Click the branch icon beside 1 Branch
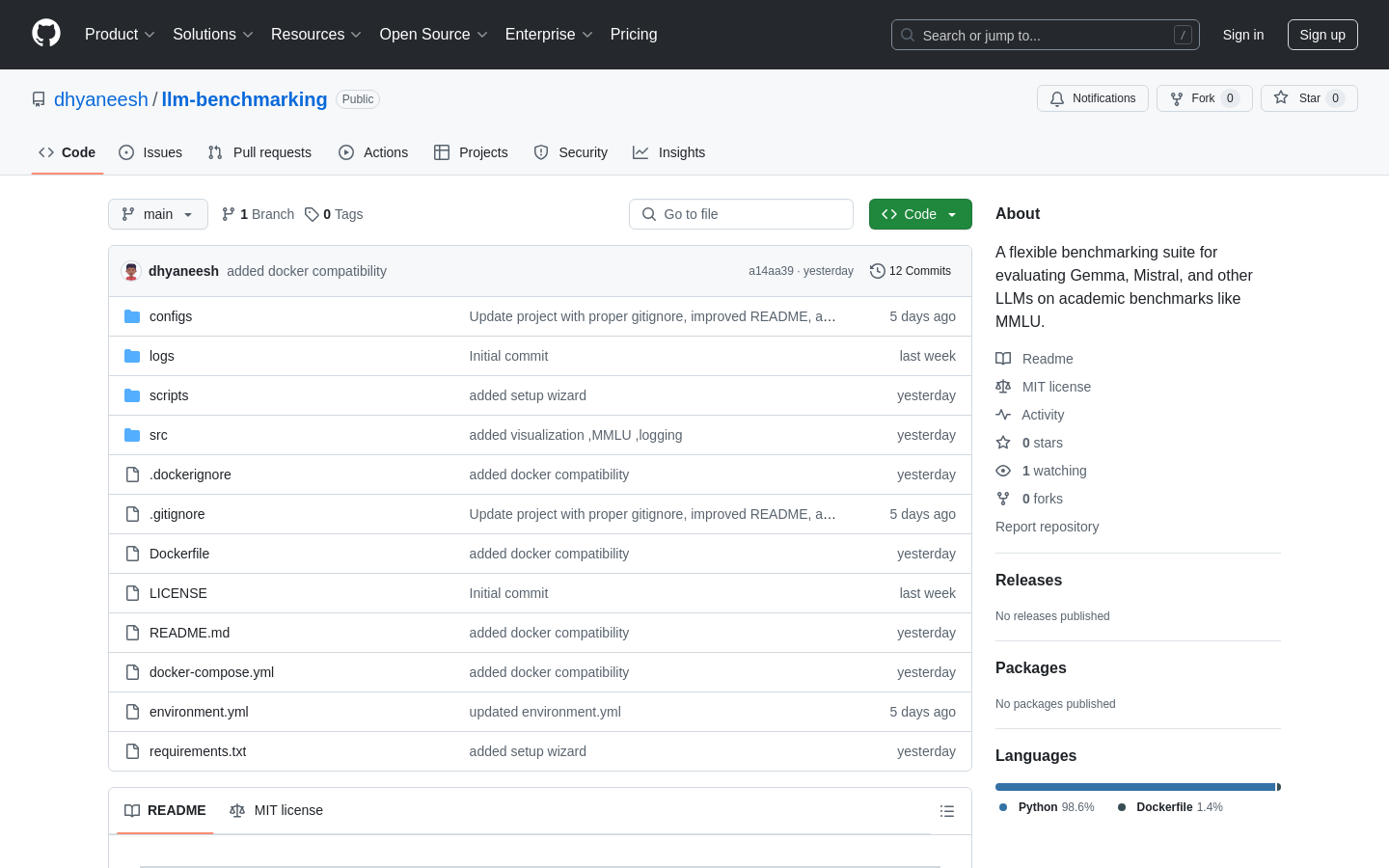This screenshot has width=1389, height=868. tap(229, 214)
